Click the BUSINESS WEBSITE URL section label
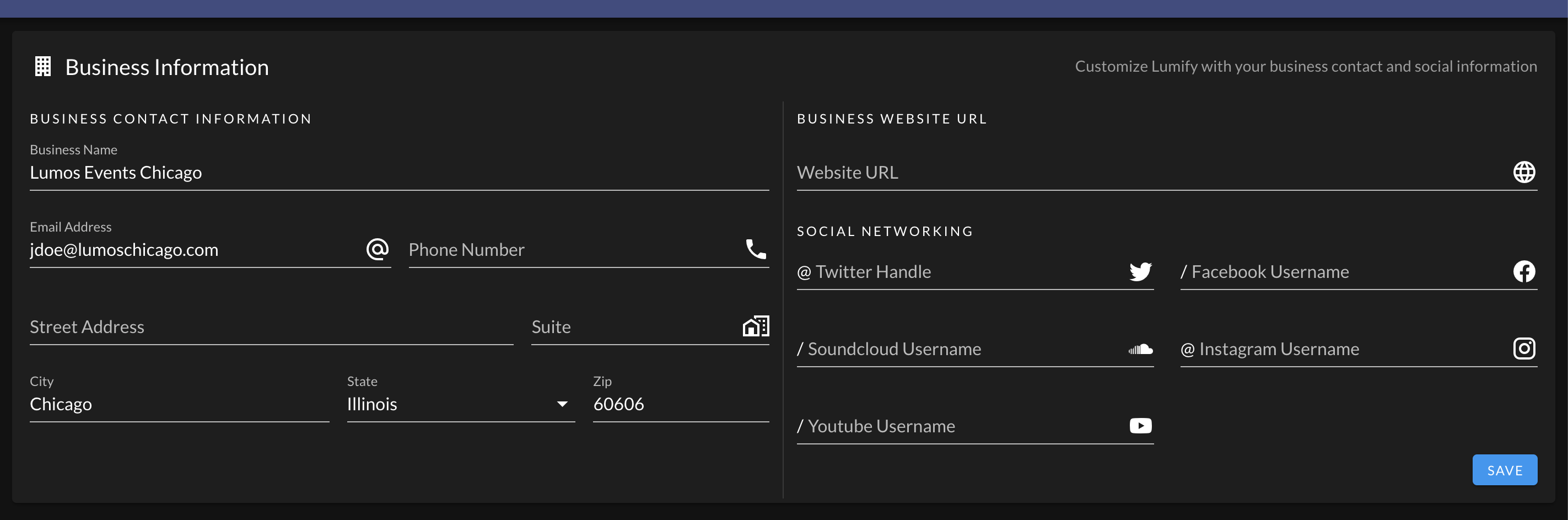This screenshot has height=520, width=1568. 892,119
